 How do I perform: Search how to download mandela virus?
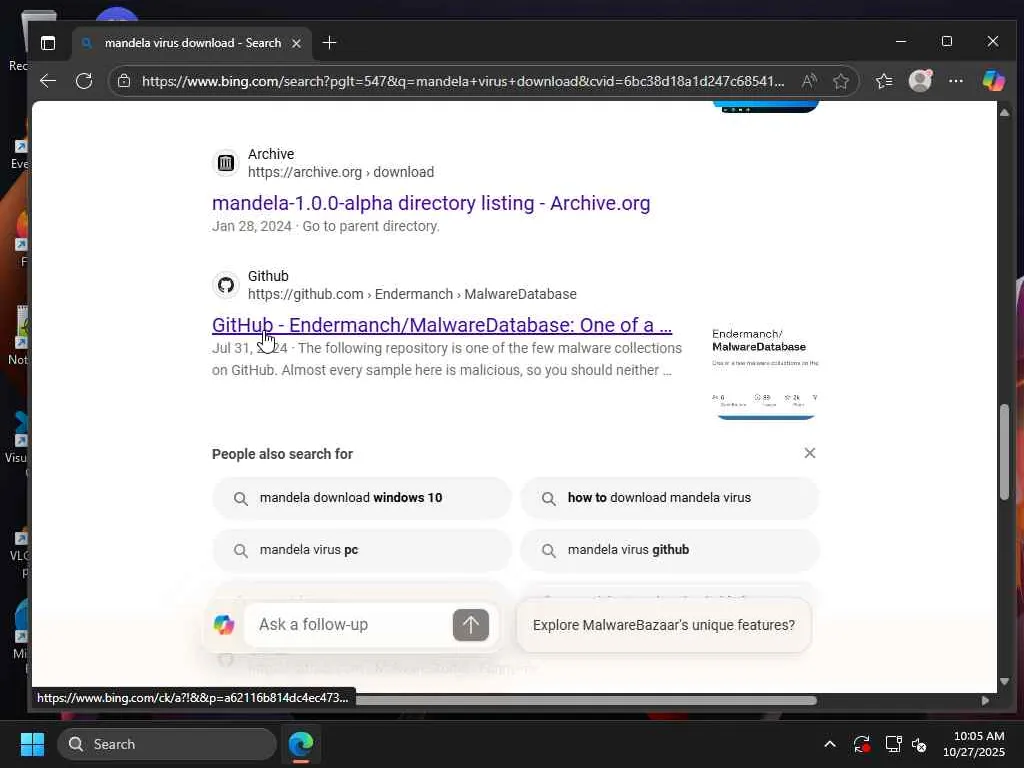[670, 498]
